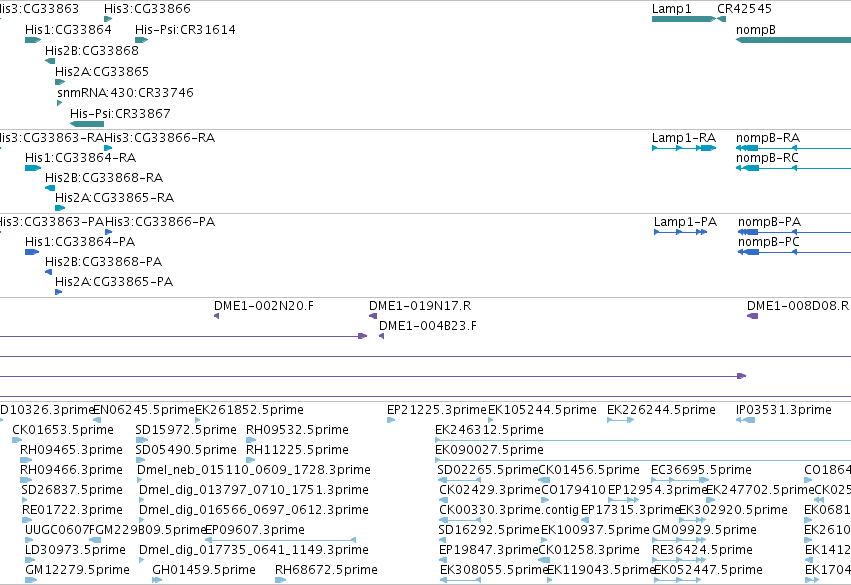Screen dimensions: 851x585
Task: Click His1:CG33864-PA protein arrow
Action: pos(32,252)
